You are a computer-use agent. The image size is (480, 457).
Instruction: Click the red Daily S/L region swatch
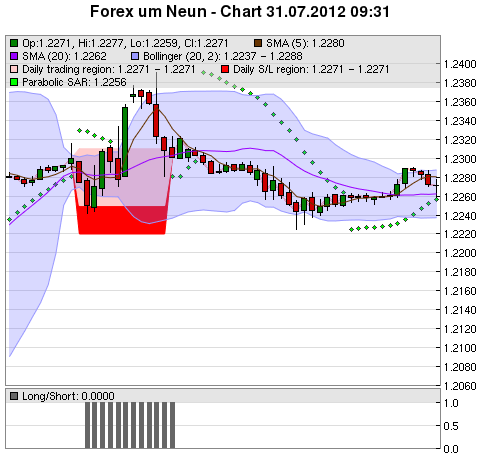[x=225, y=69]
